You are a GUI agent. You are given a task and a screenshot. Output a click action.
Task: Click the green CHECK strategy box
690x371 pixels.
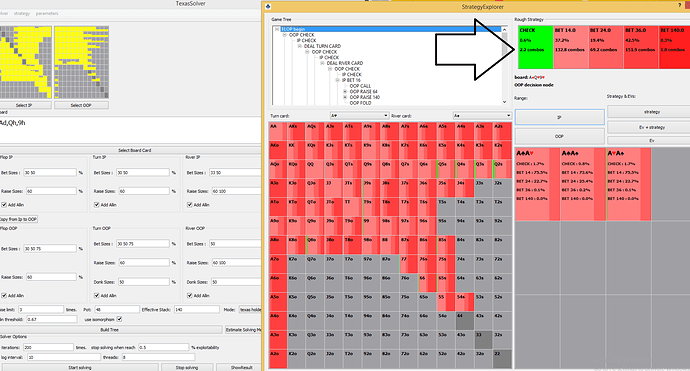tap(535, 47)
